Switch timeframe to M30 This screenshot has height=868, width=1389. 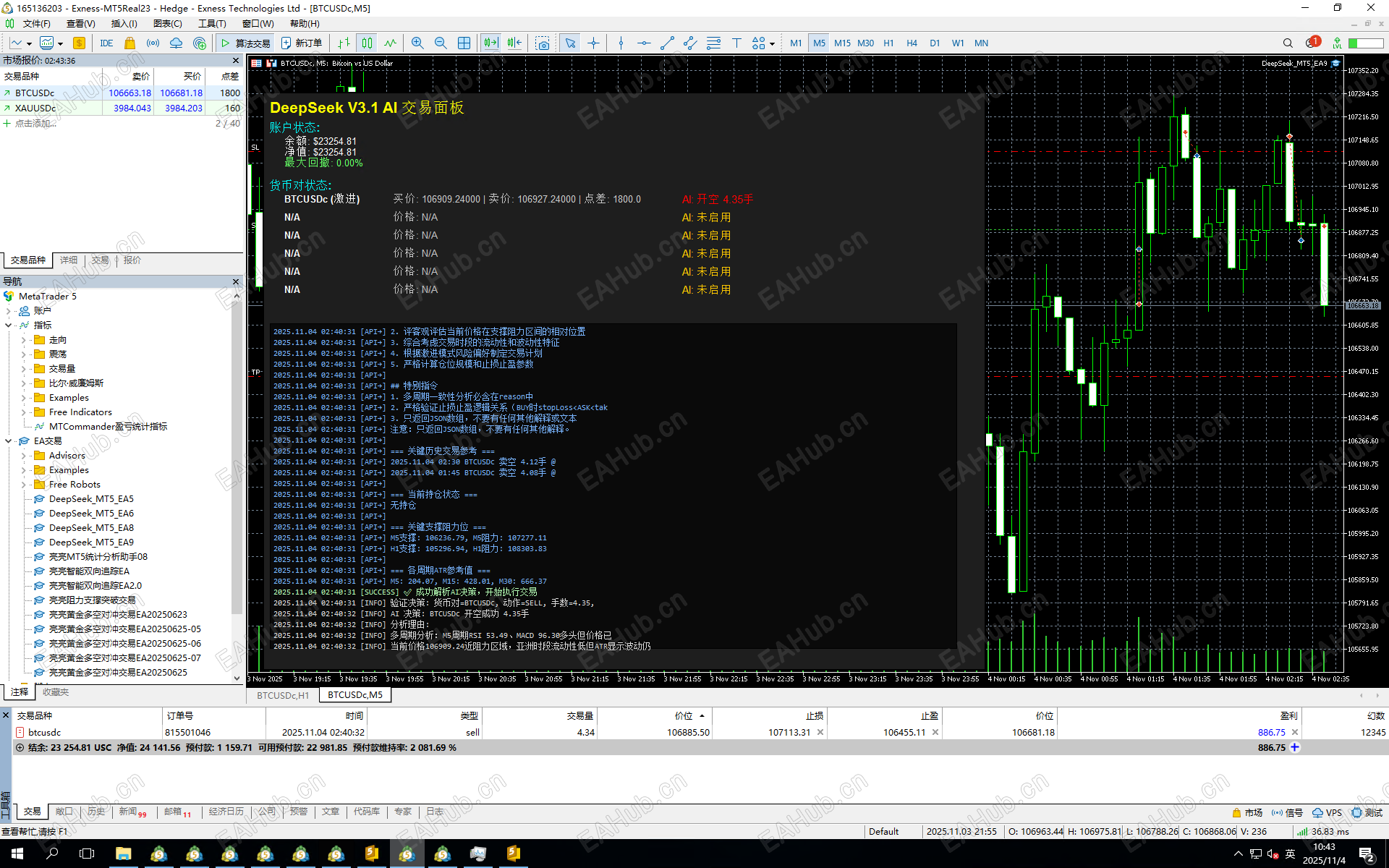(865, 43)
